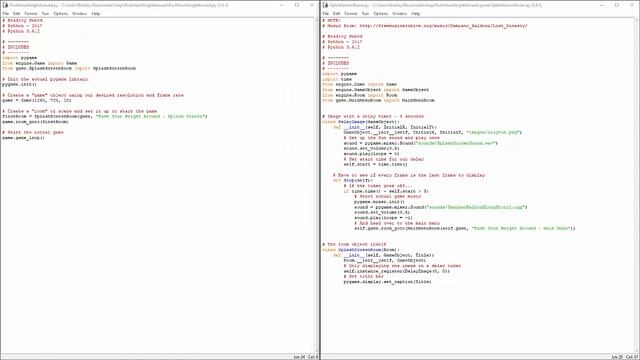This screenshot has height=360, width=640.
Task: Click the Col indicator in left status bar
Action: pos(313,357)
